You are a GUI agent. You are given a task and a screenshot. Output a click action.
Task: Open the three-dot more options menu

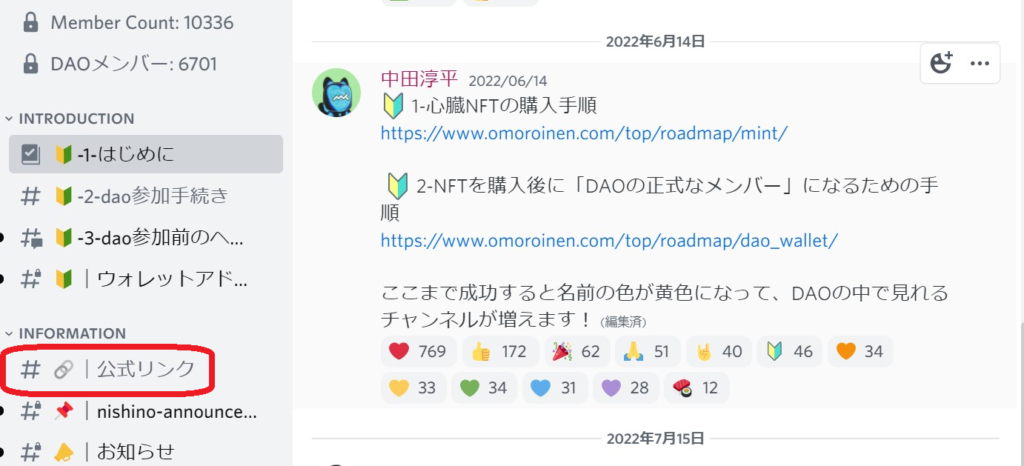980,63
